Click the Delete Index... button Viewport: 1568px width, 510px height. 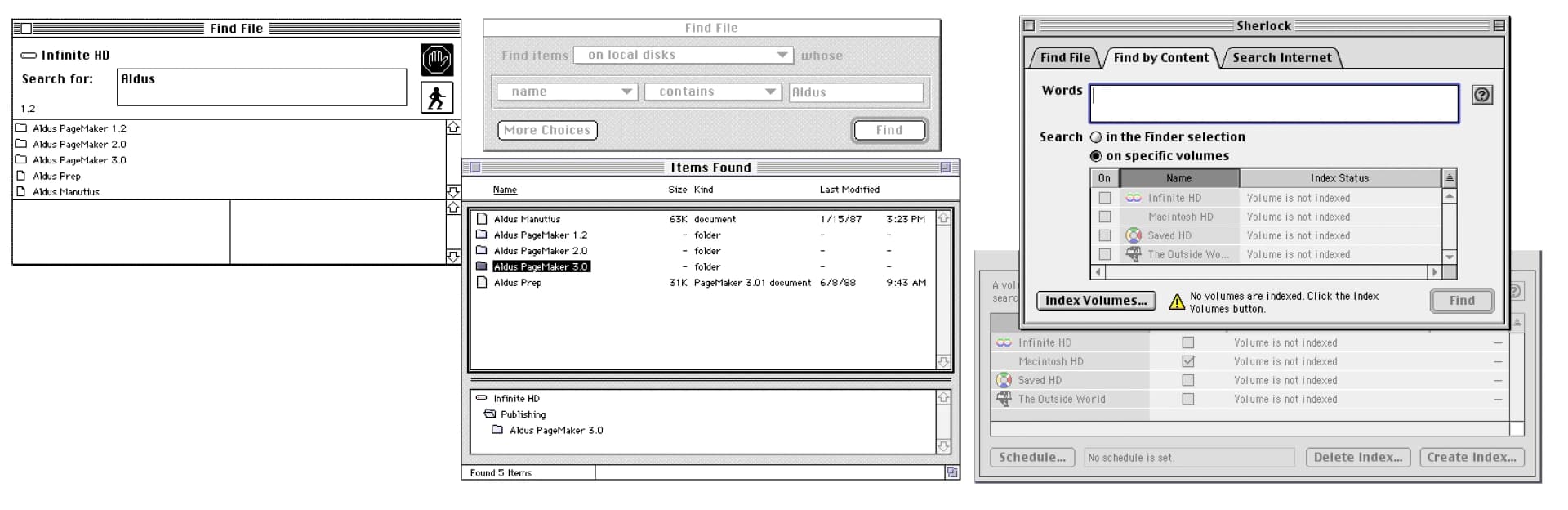click(1358, 458)
